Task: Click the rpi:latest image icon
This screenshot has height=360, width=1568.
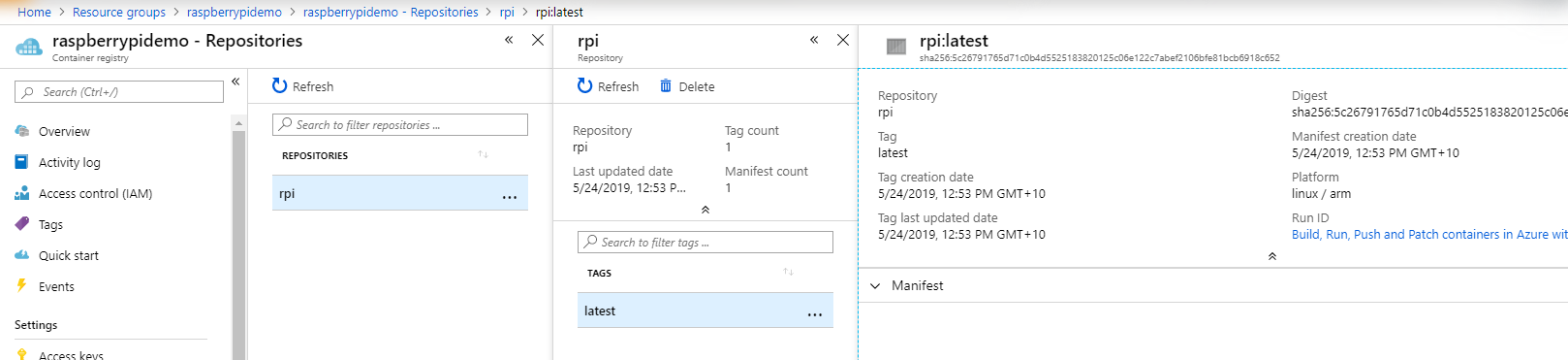Action: tap(896, 46)
